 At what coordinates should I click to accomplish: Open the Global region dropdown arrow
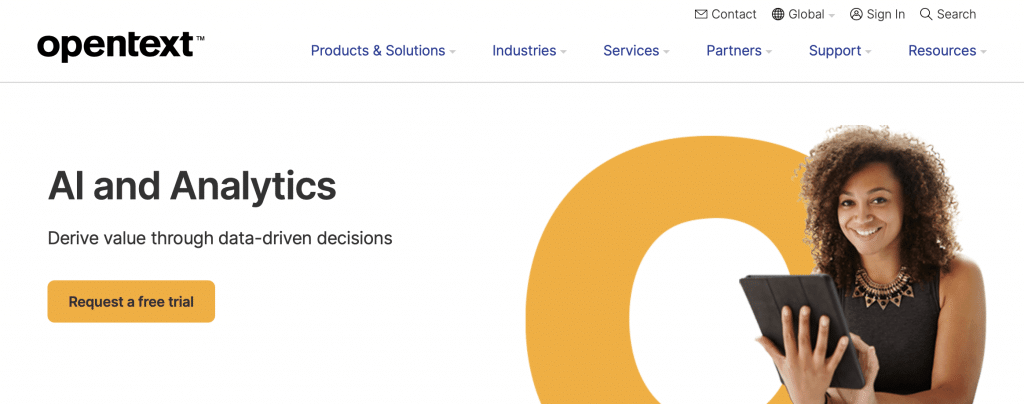pyautogui.click(x=832, y=16)
